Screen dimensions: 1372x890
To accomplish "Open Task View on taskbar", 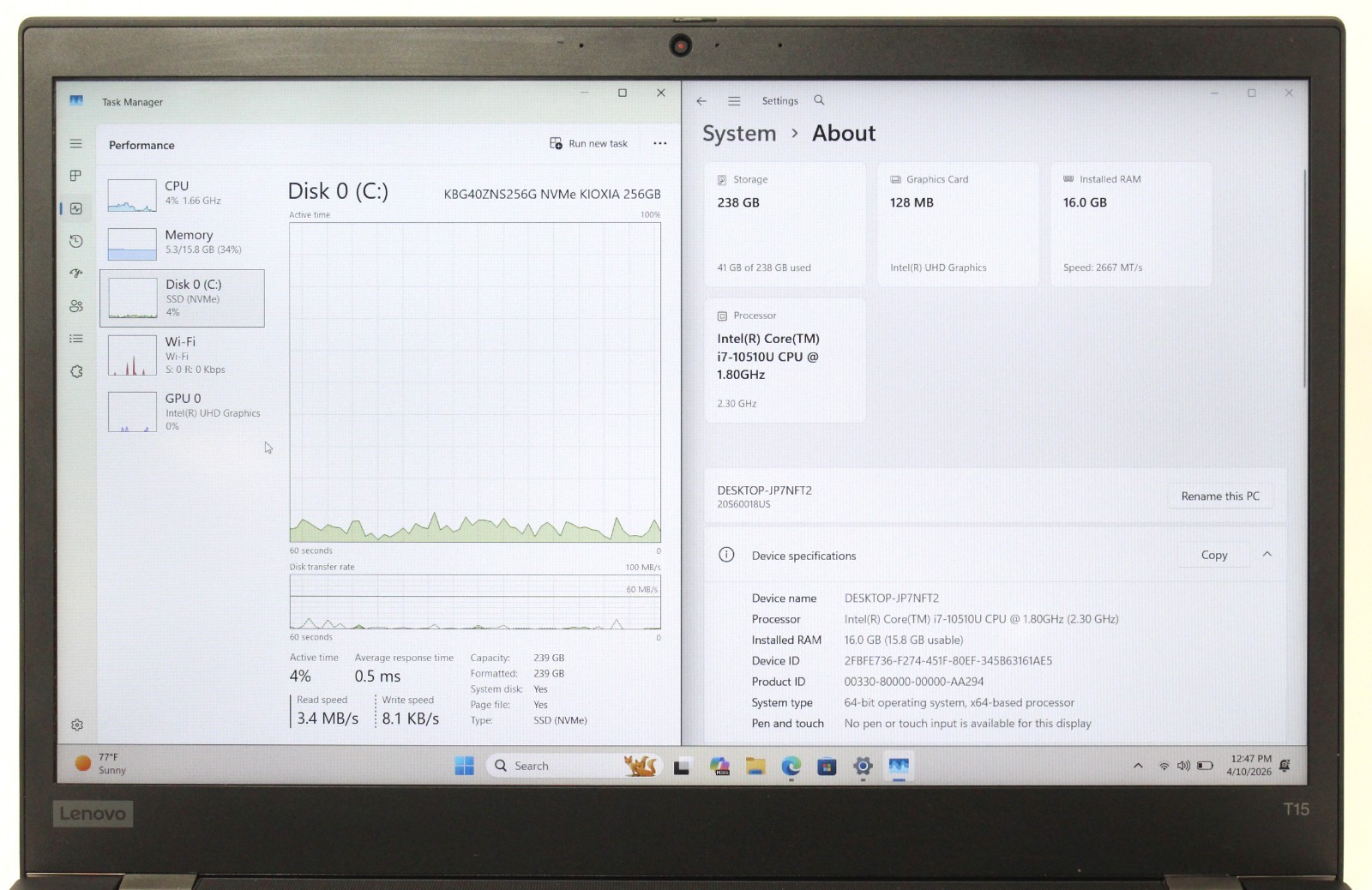I will pos(682,767).
